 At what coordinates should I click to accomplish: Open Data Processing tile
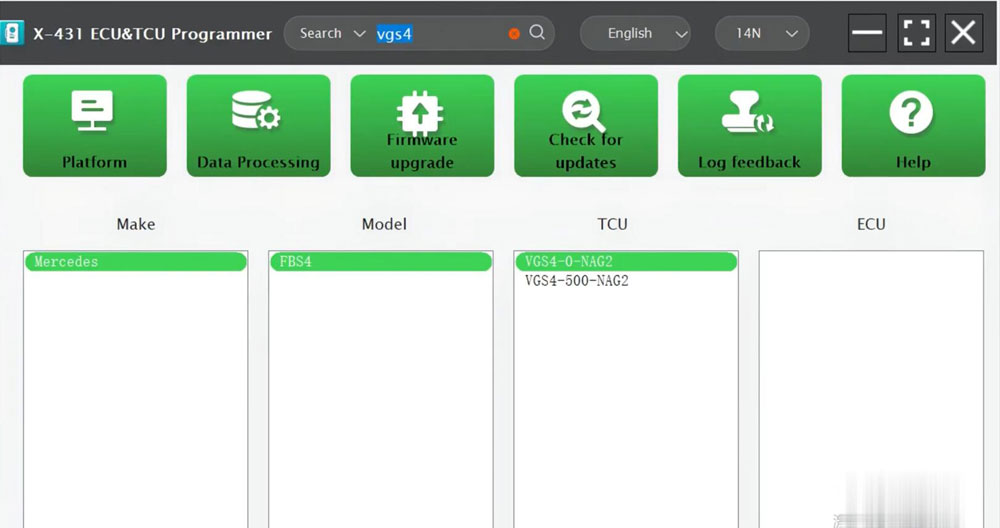point(258,126)
